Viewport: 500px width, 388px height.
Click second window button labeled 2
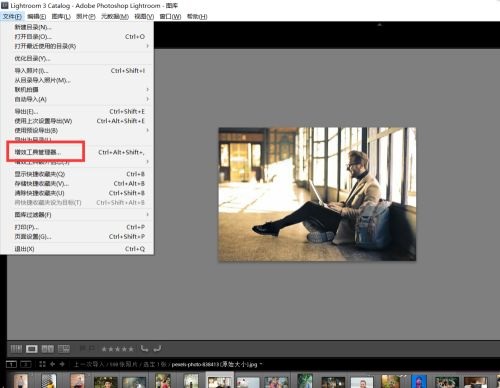tap(26, 364)
